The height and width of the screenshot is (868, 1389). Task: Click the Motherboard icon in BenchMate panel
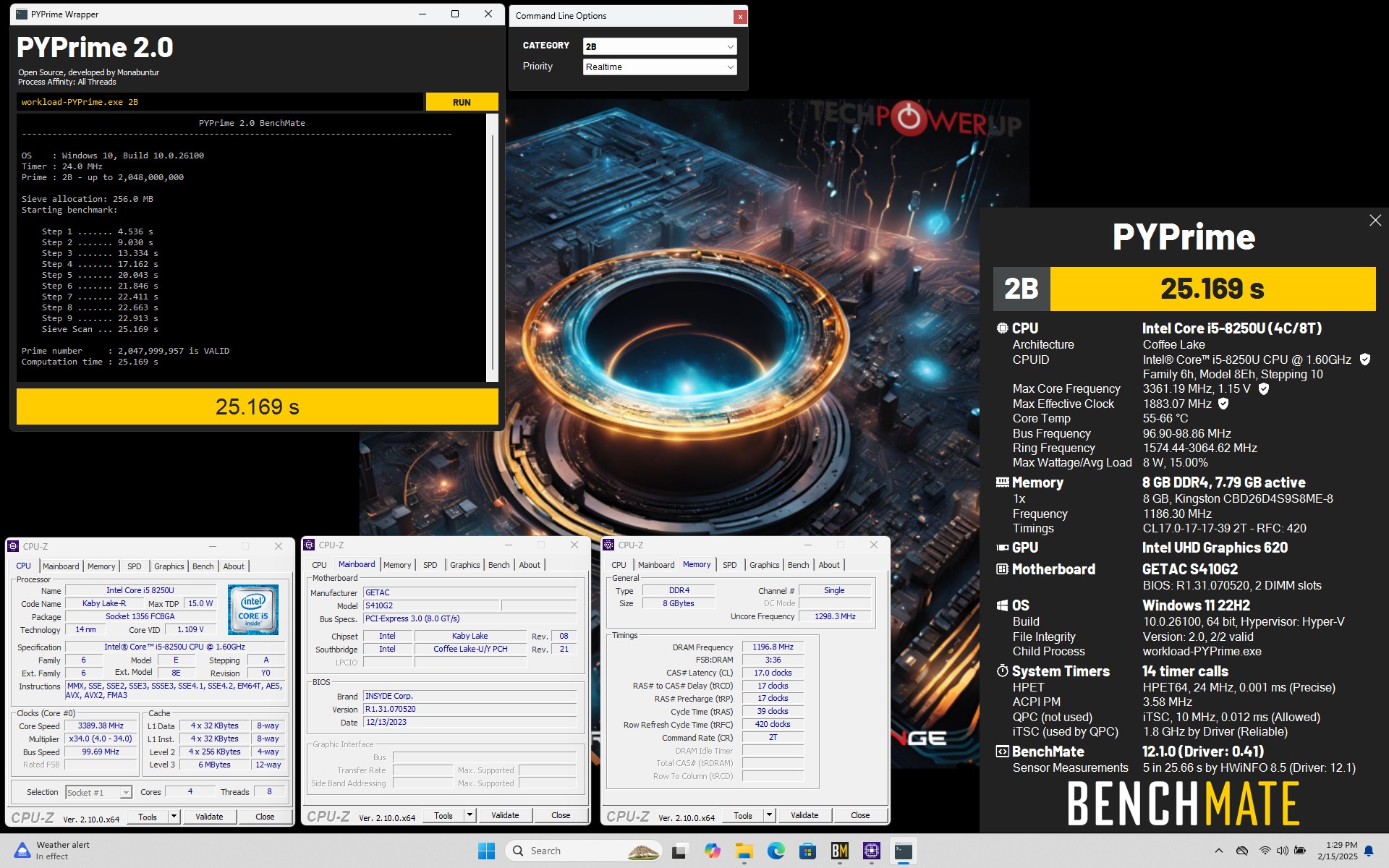click(1002, 569)
